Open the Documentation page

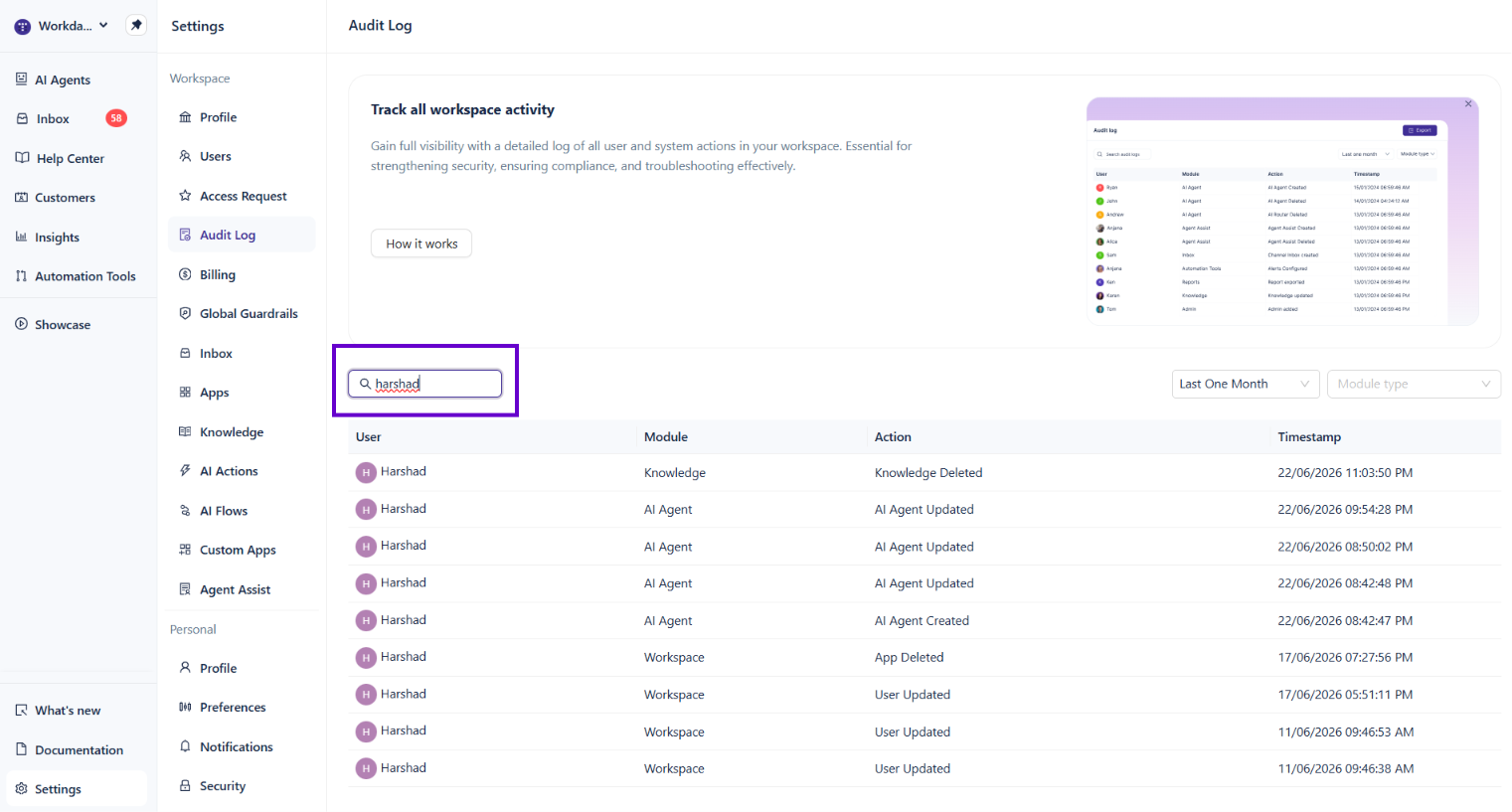[x=79, y=750]
